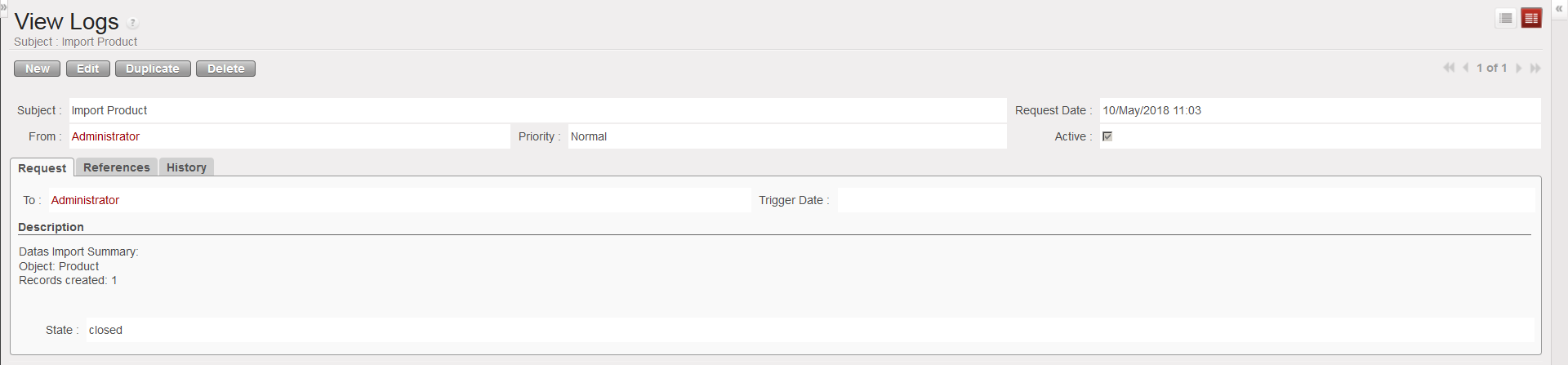Viewport: 1568px width, 365px height.
Task: Jump to first record arrow
Action: point(1449,68)
